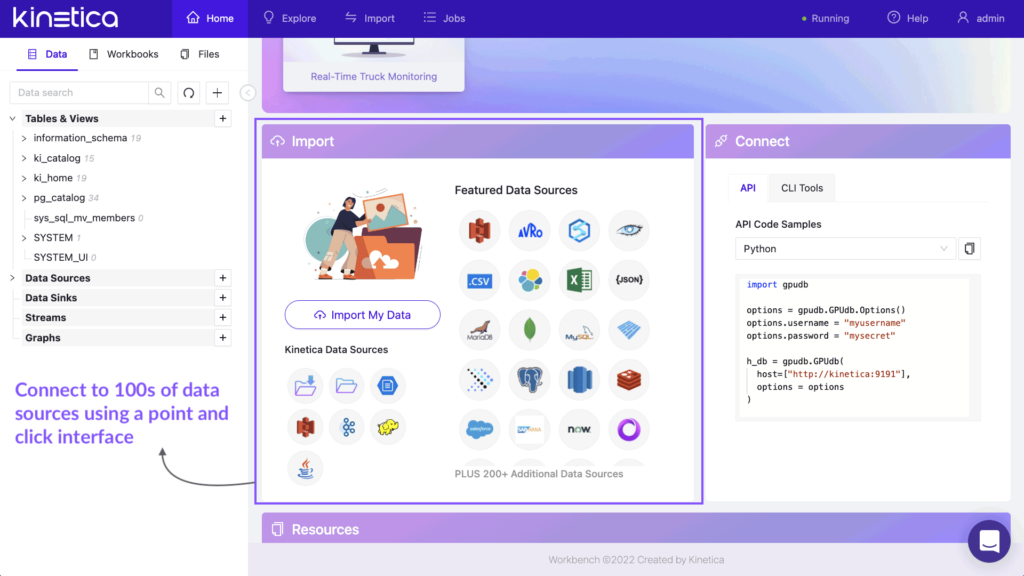The height and width of the screenshot is (576, 1024).
Task: Expand the SYSTEM schema
Action: (24, 238)
